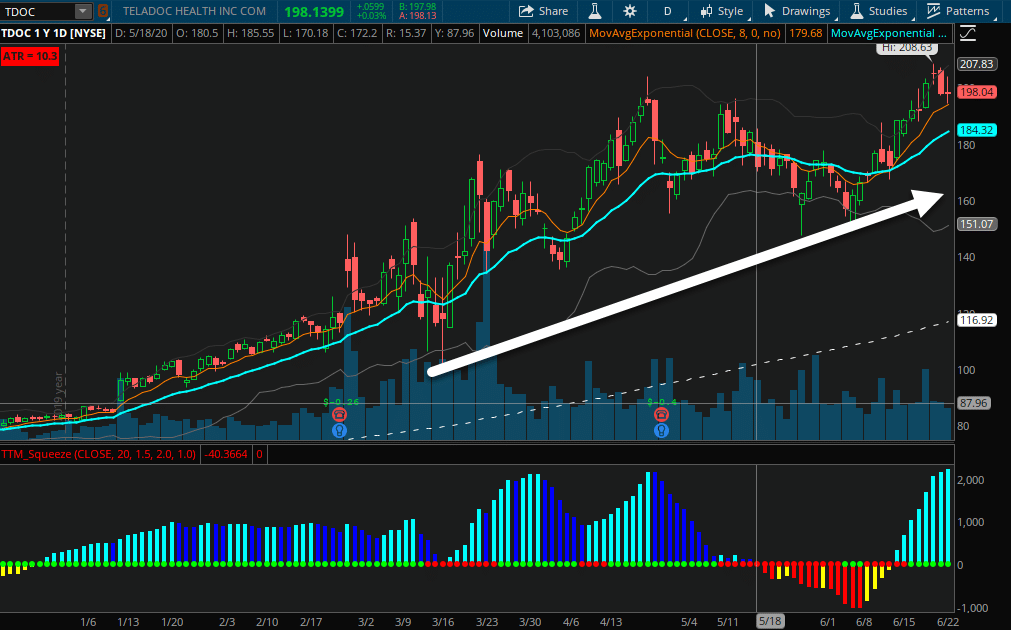Click the red 198.04 price axis label
The image size is (1011, 630).
pos(976,92)
